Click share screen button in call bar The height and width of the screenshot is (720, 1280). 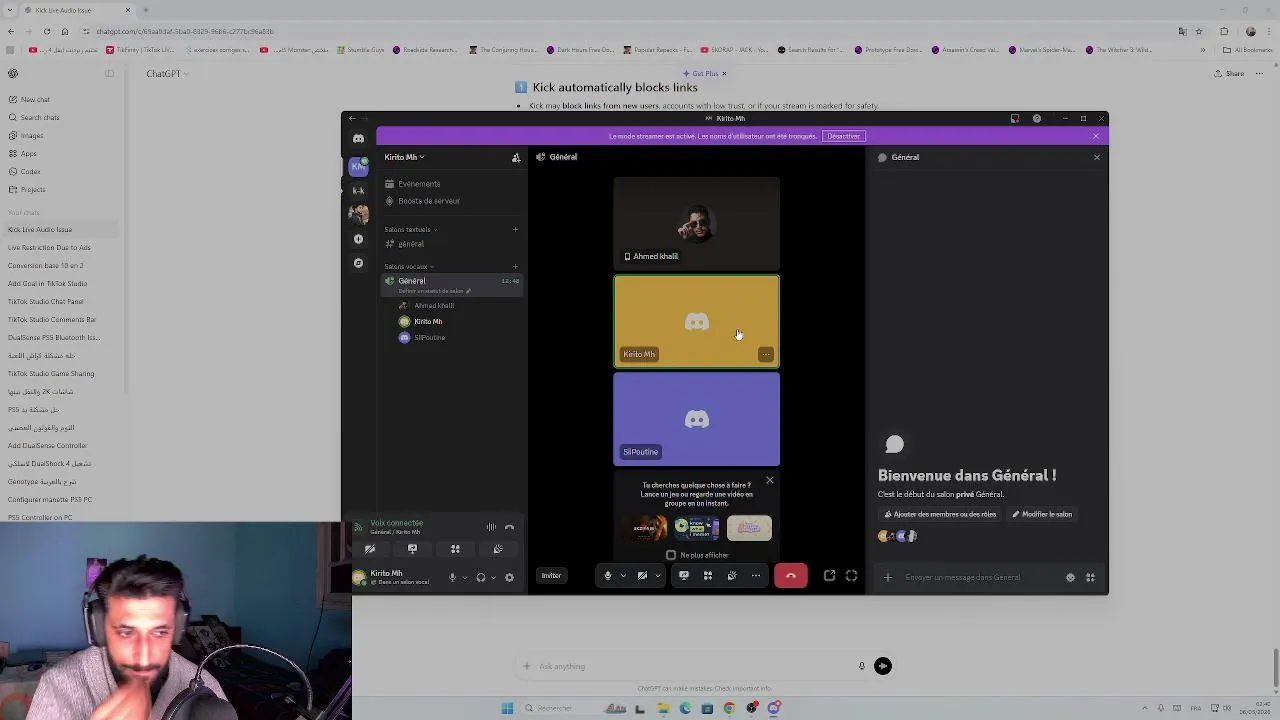click(684, 576)
